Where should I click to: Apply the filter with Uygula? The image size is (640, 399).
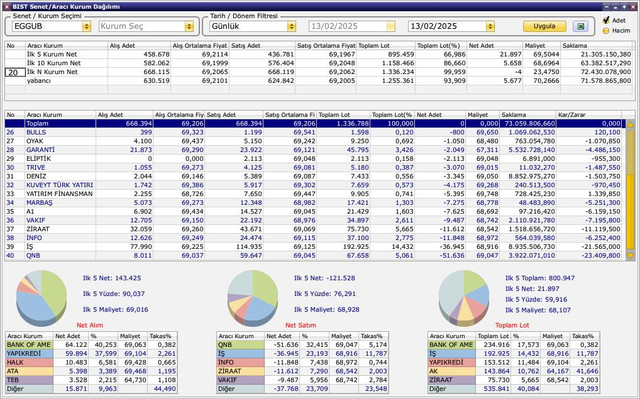pyautogui.click(x=544, y=26)
